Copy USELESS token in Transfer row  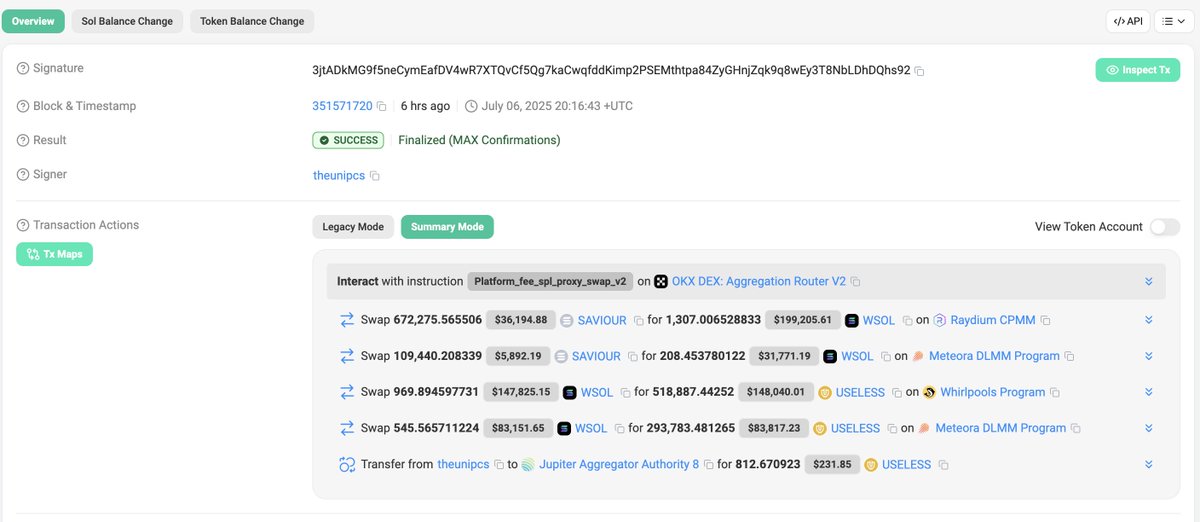click(x=943, y=465)
